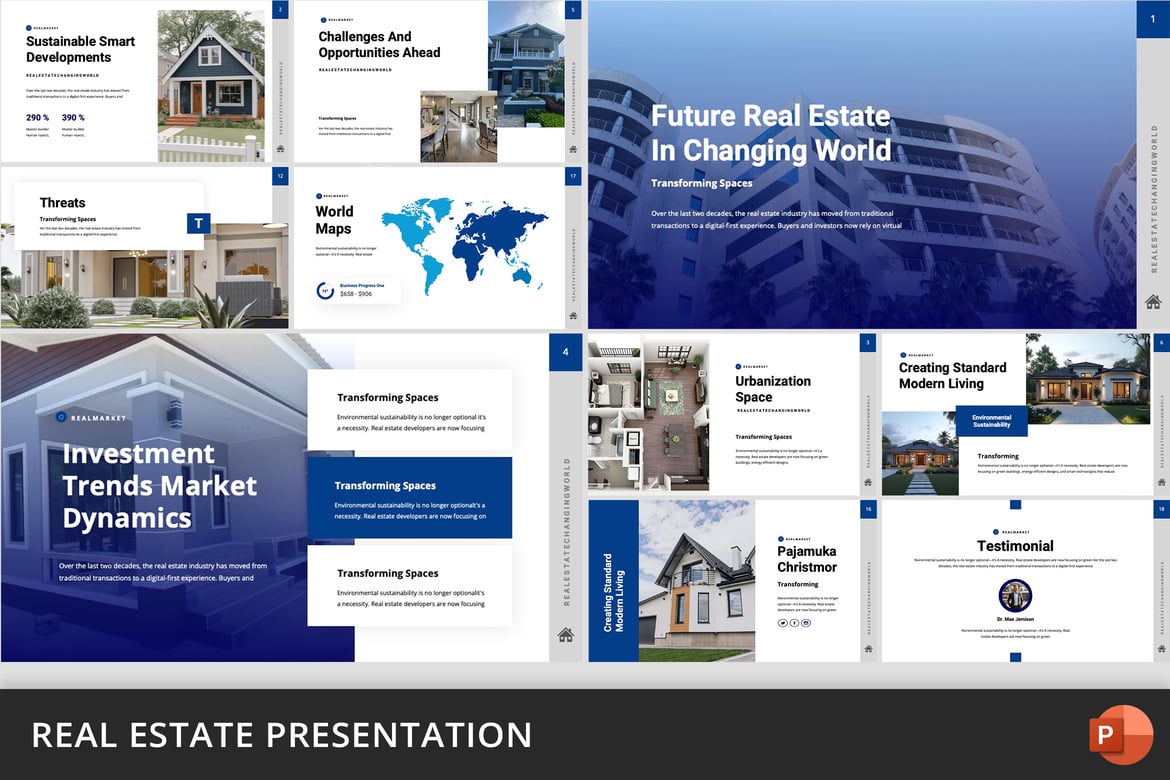This screenshot has width=1170, height=780.
Task: Click the Twitter icon under Pajamuka Christmor
Action: tap(782, 623)
